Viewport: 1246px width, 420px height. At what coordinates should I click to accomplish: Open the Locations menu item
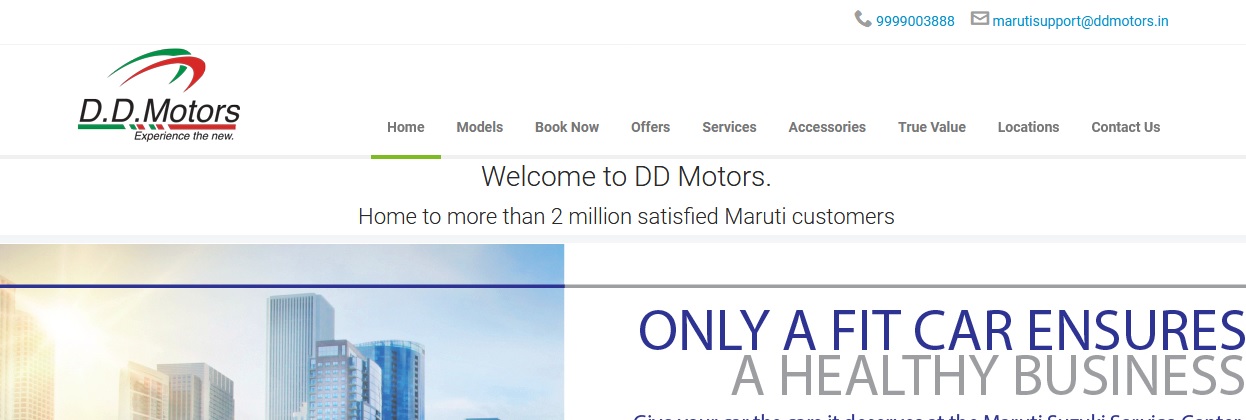(1028, 127)
